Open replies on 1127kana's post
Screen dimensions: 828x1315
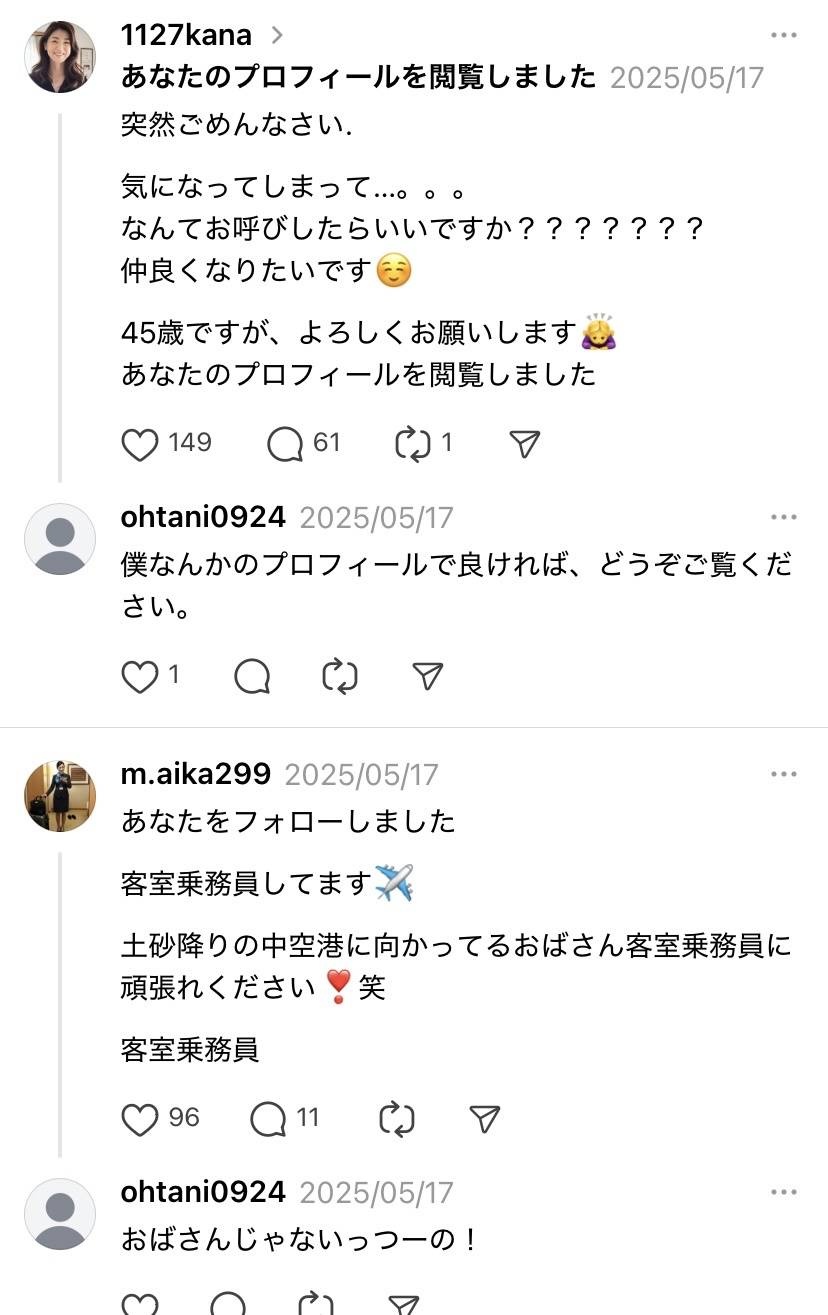click(x=285, y=444)
